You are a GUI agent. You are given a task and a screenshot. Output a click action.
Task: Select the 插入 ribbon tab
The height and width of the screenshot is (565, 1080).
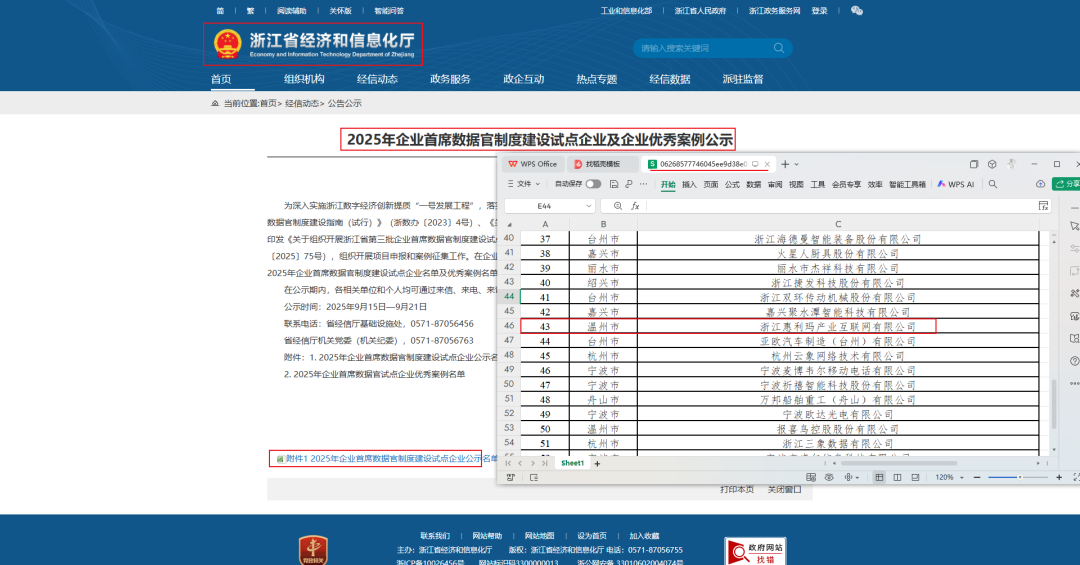click(689, 184)
